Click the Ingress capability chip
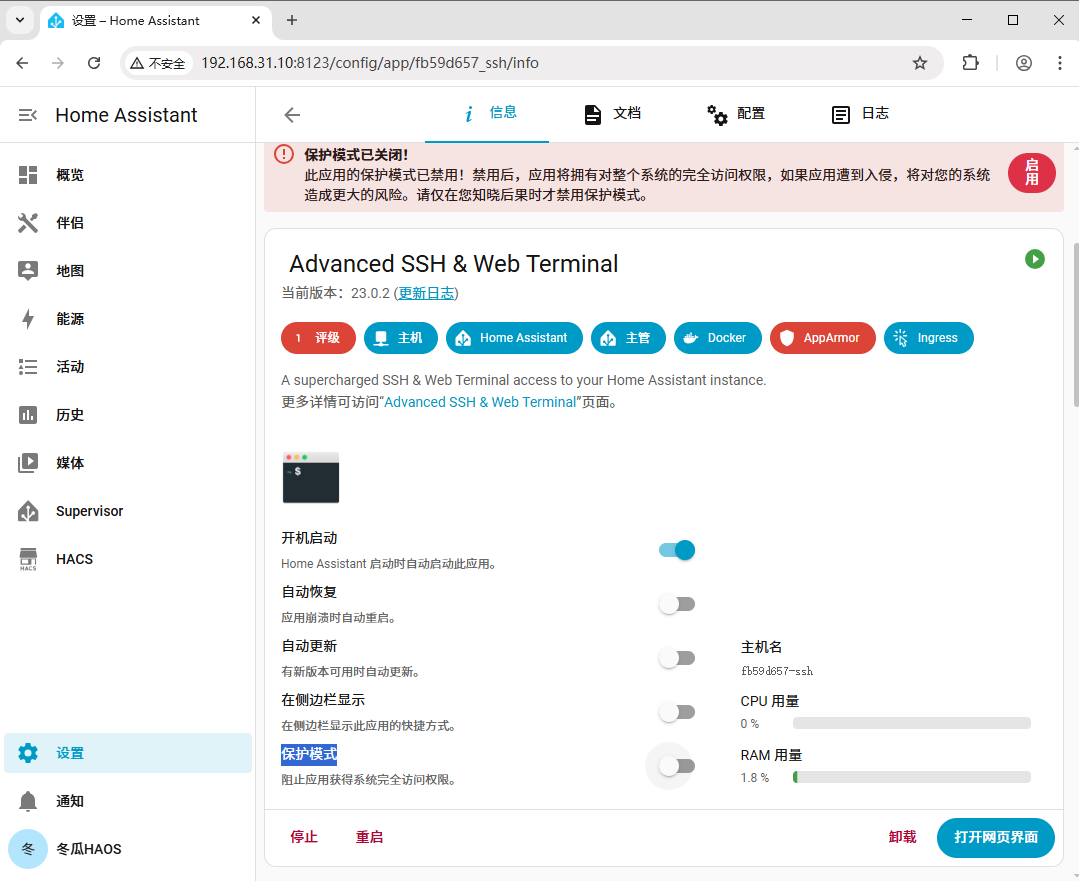This screenshot has height=881, width=1079. pyautogui.click(x=928, y=338)
